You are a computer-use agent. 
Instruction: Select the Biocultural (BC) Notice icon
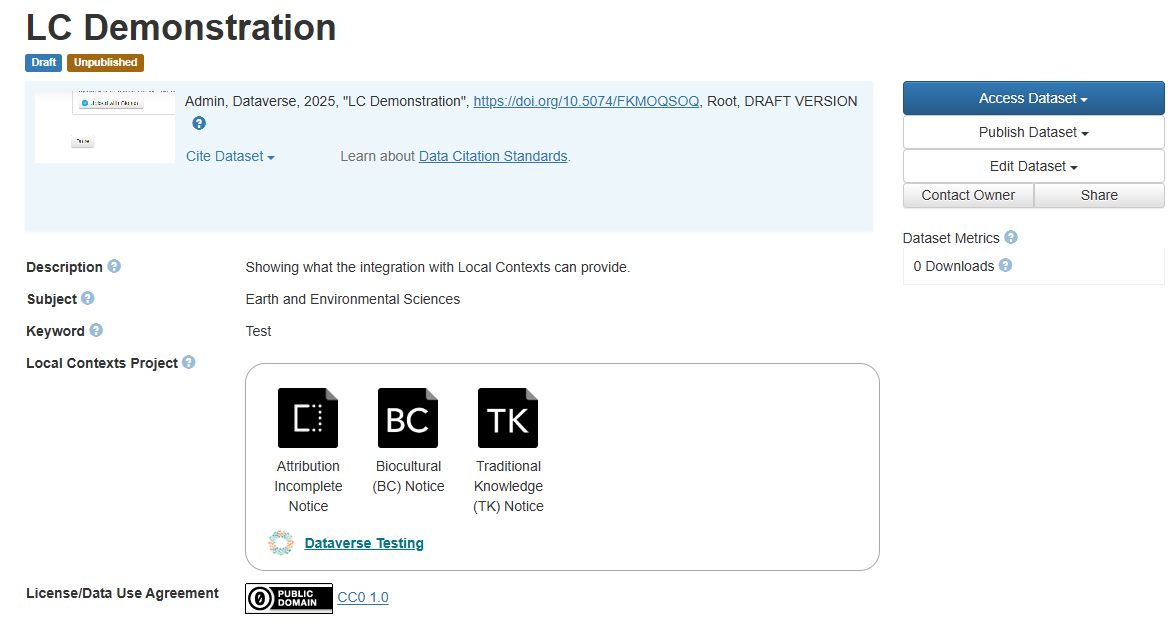[407, 417]
